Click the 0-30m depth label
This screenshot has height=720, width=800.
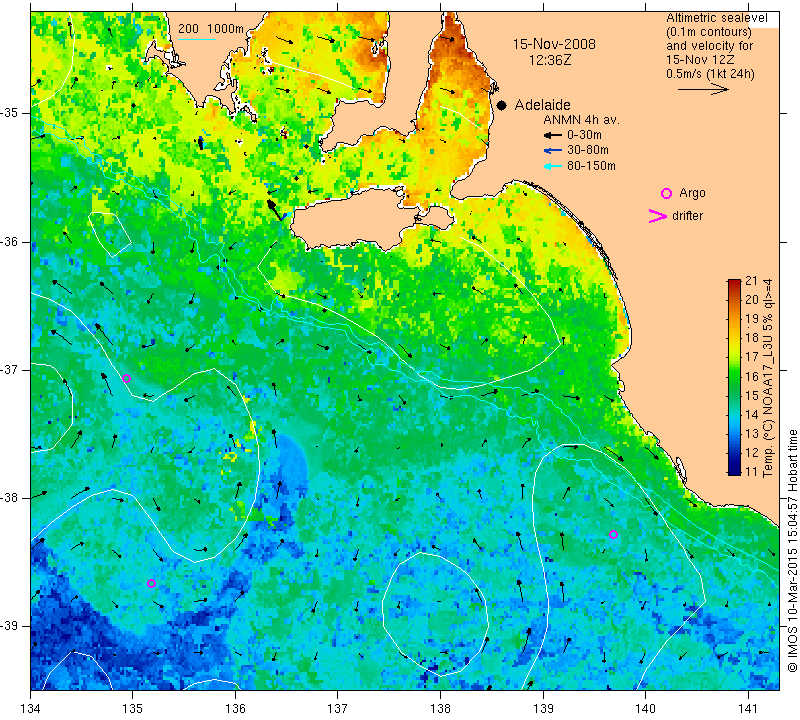click(x=584, y=135)
